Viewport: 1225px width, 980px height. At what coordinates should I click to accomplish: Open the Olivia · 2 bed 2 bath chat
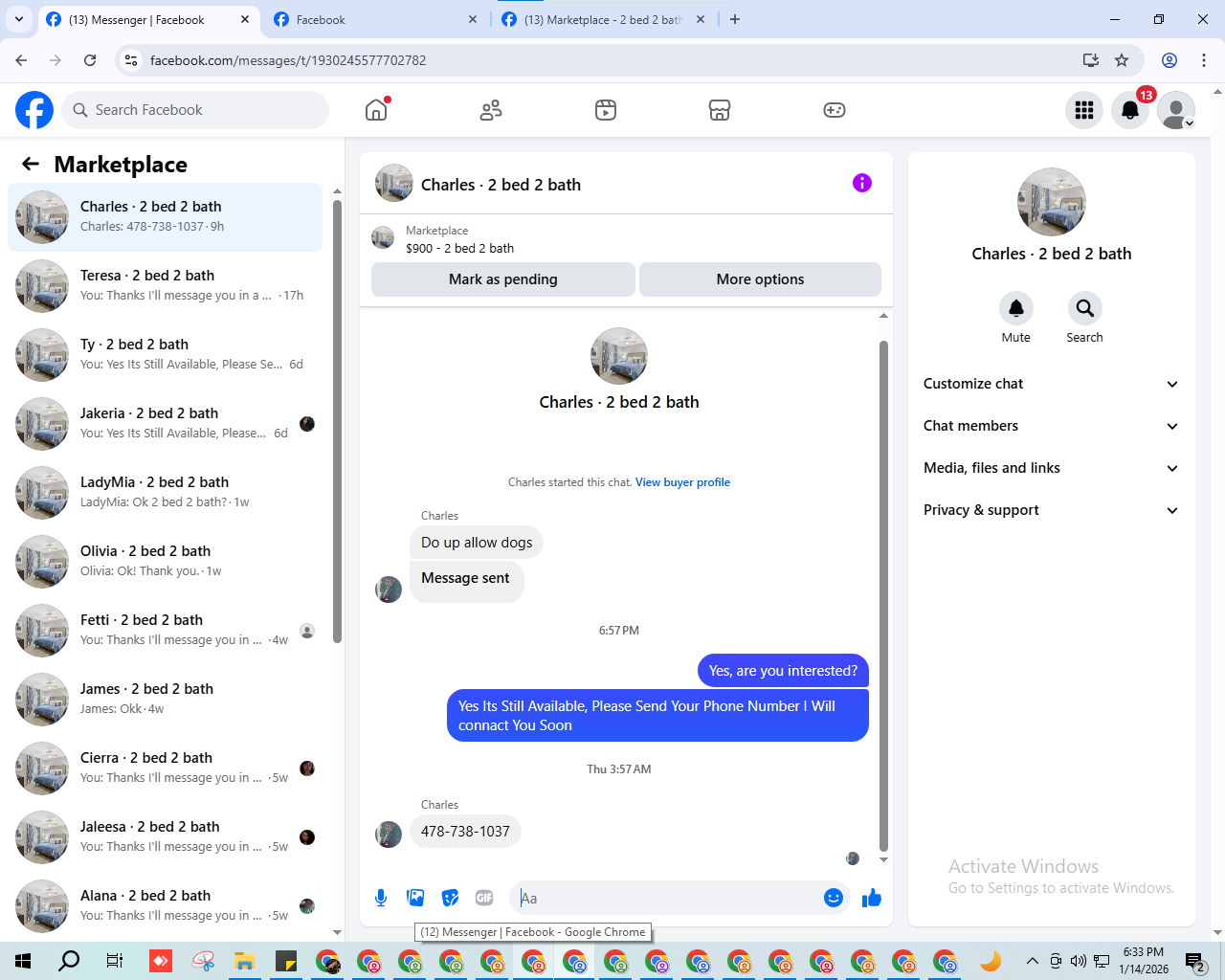click(x=165, y=562)
